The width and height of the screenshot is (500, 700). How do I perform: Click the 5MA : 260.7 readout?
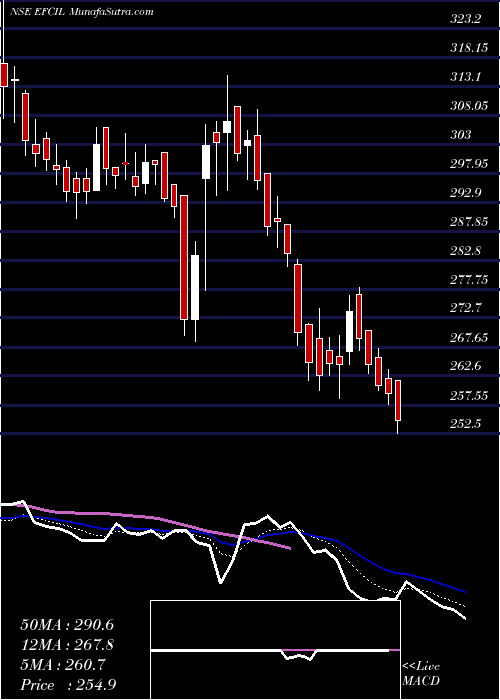point(63,665)
